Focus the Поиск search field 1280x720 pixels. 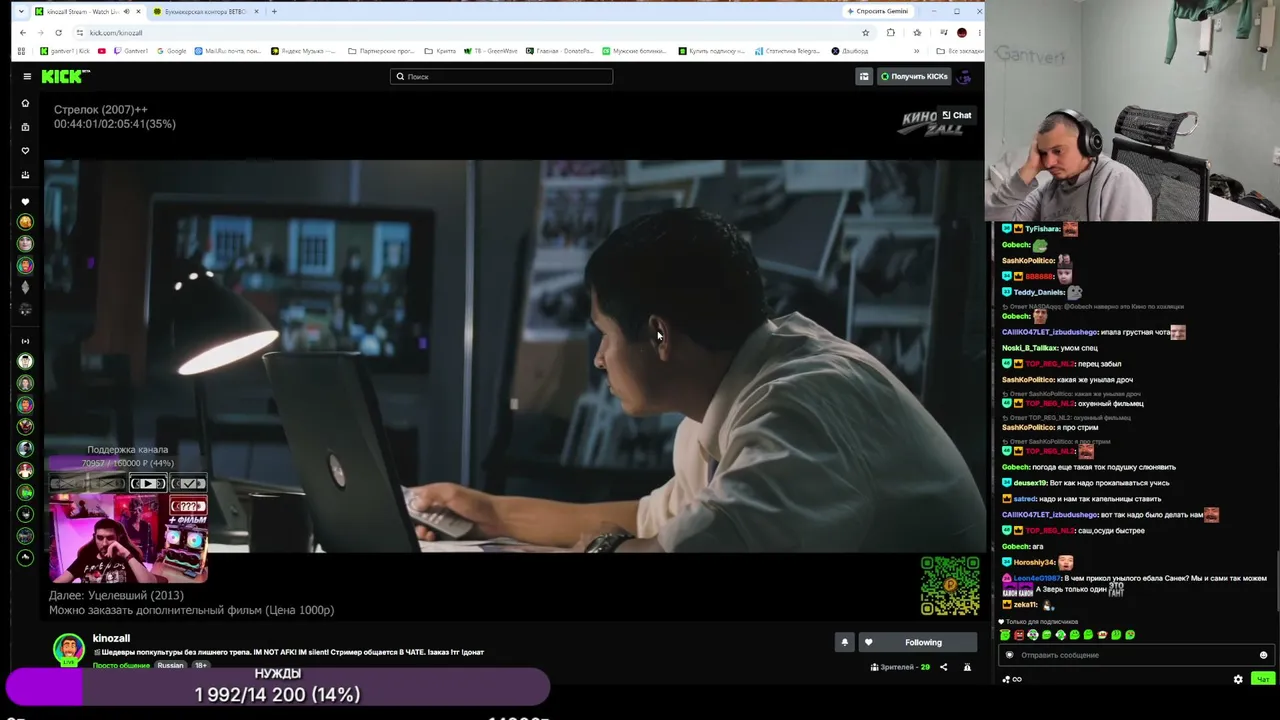click(x=501, y=76)
